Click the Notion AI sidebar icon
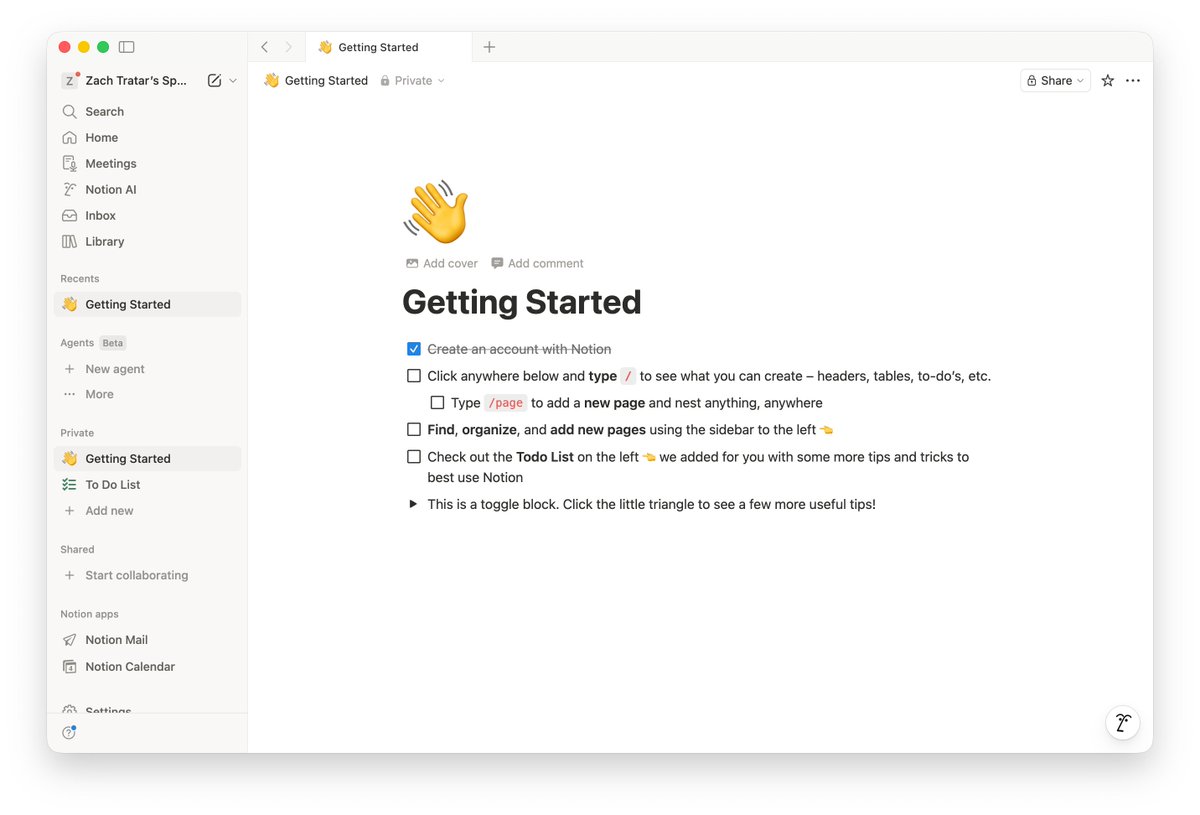This screenshot has width=1200, height=815. [69, 190]
